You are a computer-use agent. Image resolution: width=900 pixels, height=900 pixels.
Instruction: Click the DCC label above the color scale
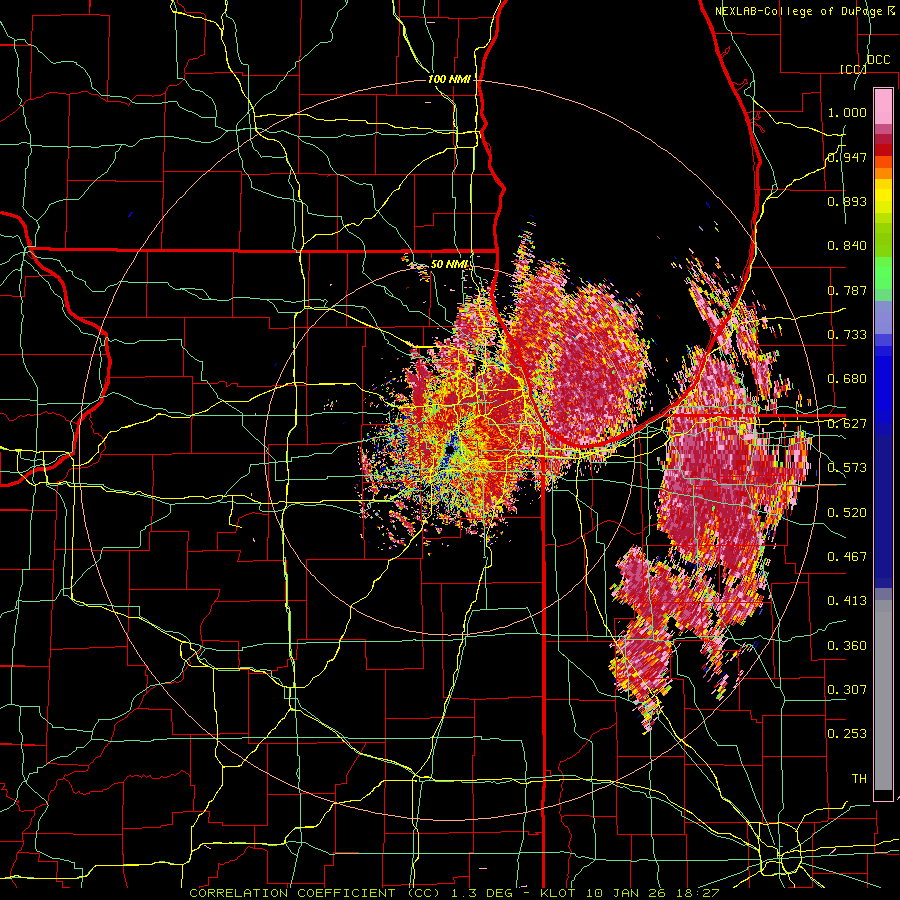(878, 60)
